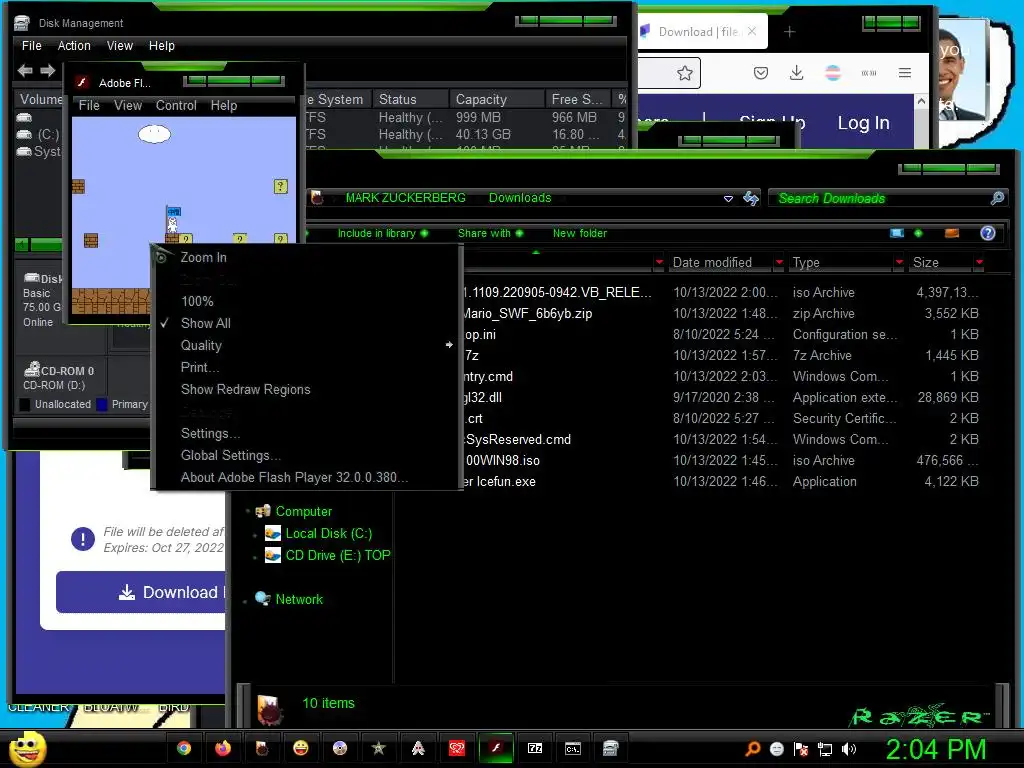The width and height of the screenshot is (1024, 768).
Task: Expand the Computer tree node
Action: pyautogui.click(x=248, y=511)
